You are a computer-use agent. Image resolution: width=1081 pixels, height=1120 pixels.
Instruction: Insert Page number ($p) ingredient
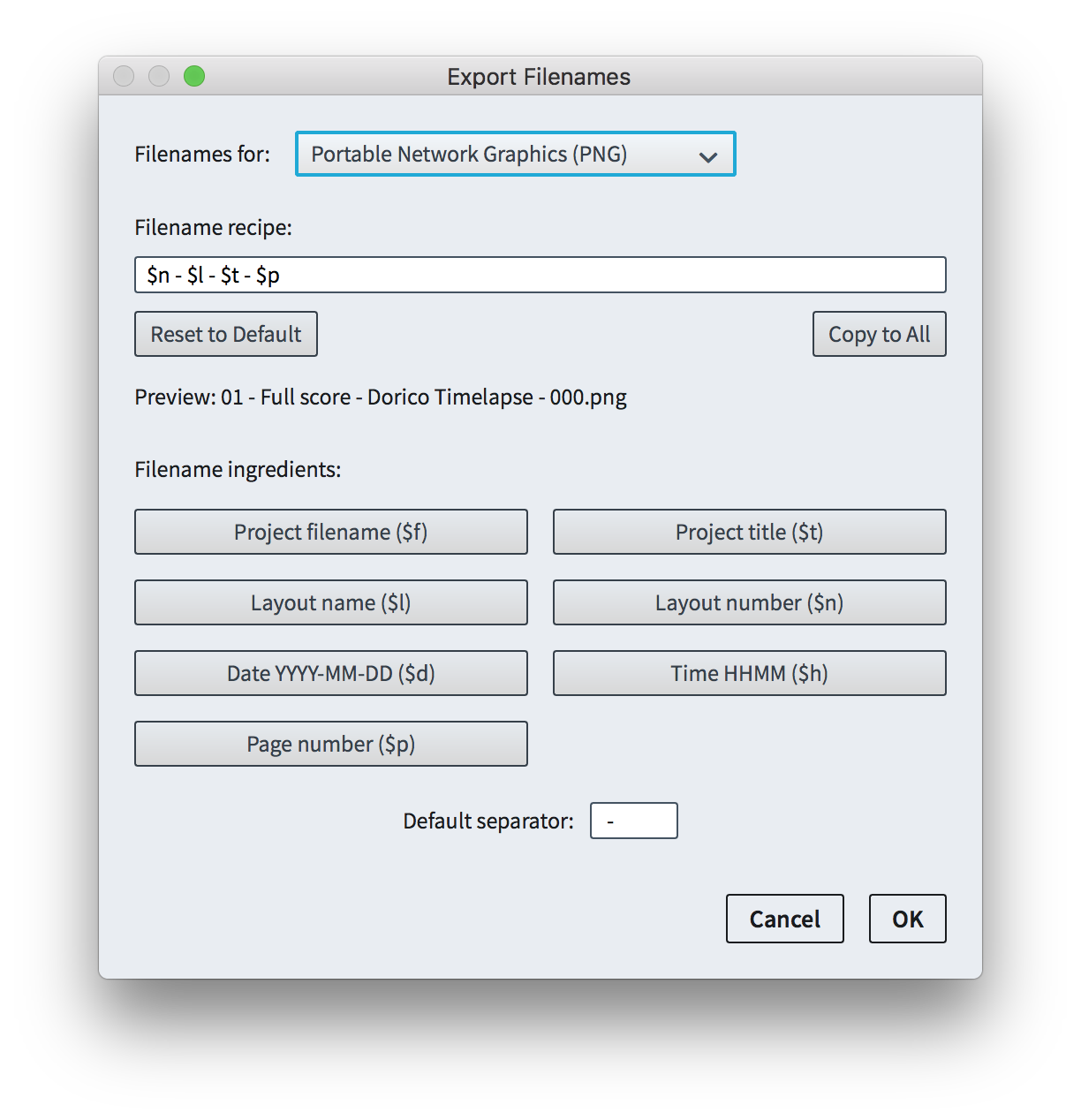(331, 744)
